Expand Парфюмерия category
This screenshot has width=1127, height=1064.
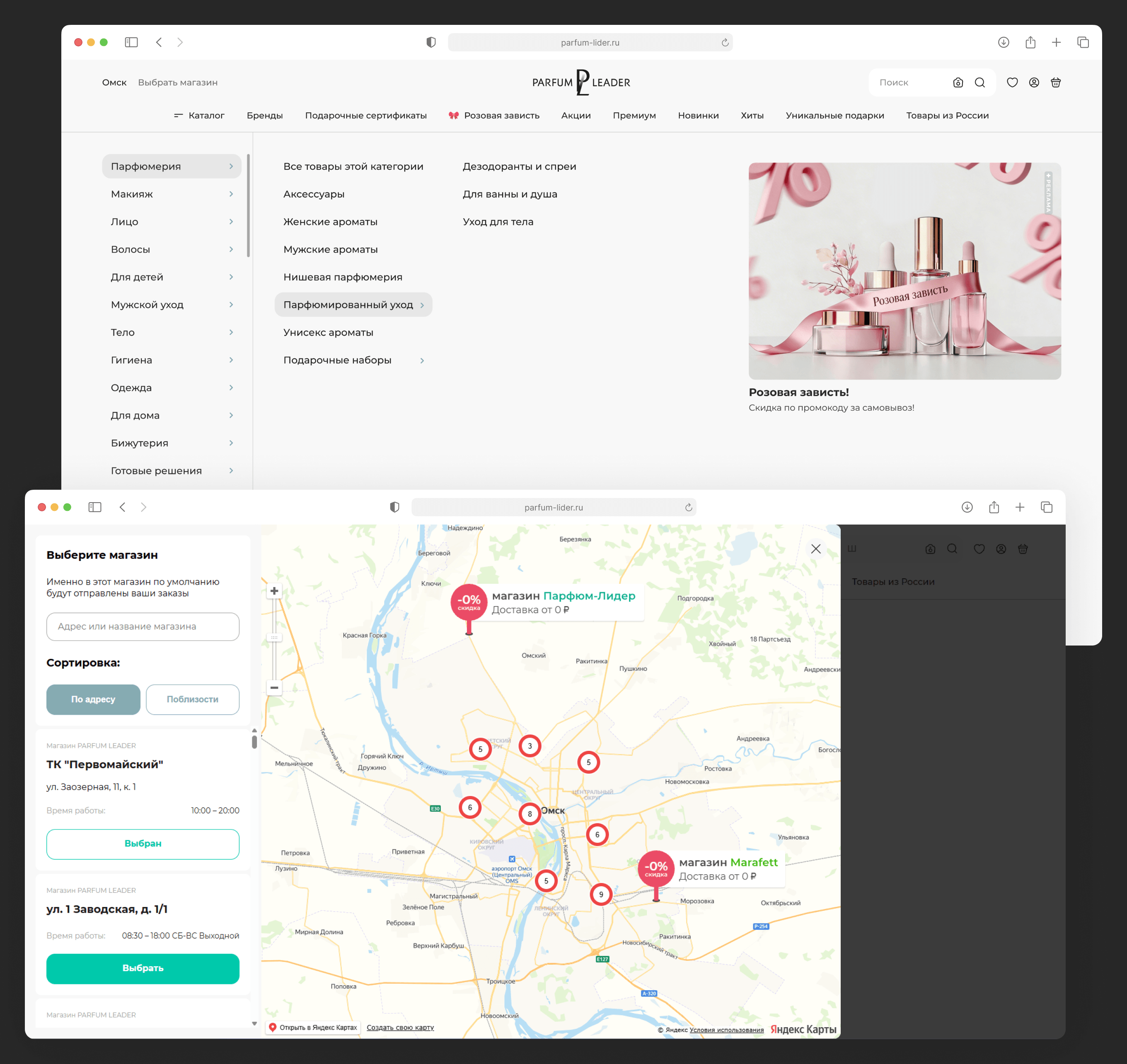[172, 167]
